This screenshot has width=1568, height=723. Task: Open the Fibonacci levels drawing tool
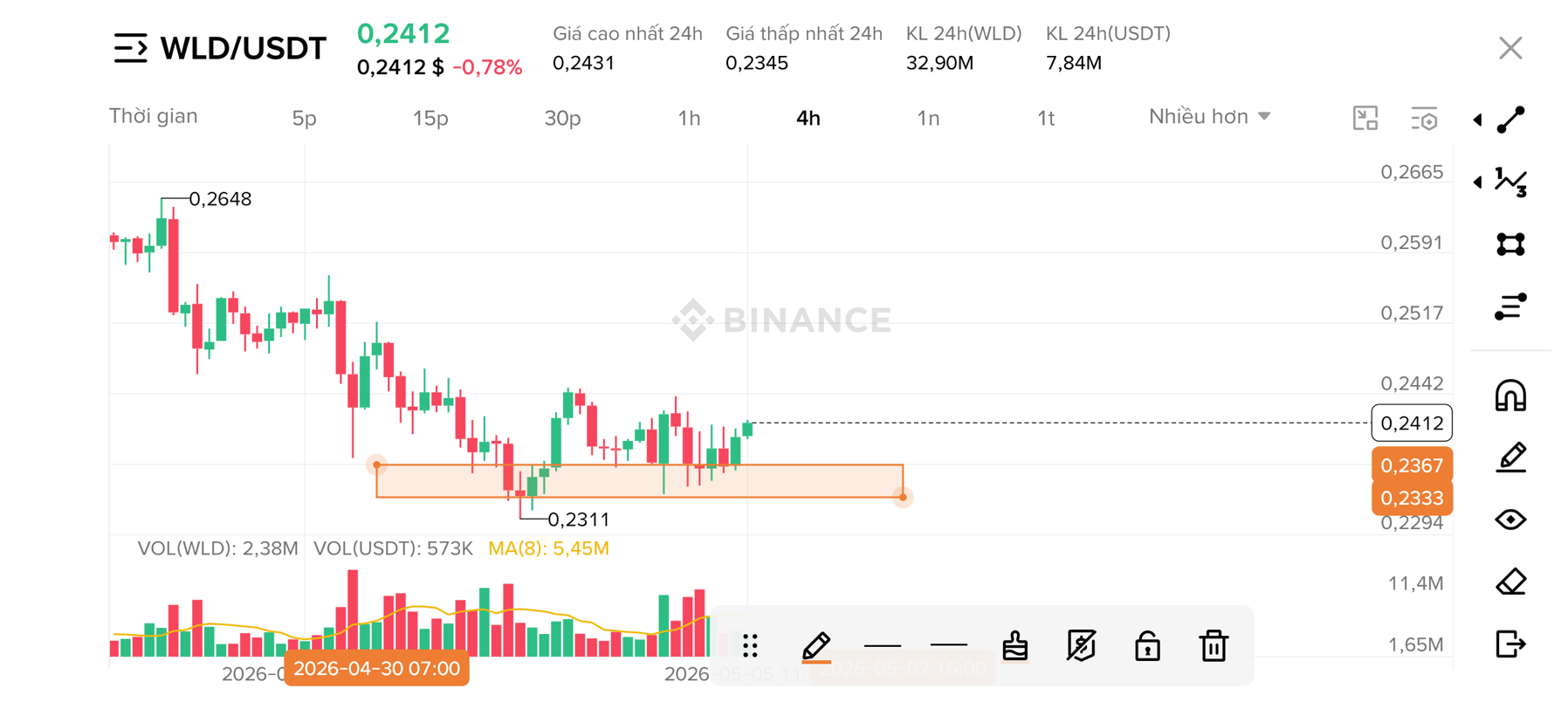click(x=1510, y=306)
